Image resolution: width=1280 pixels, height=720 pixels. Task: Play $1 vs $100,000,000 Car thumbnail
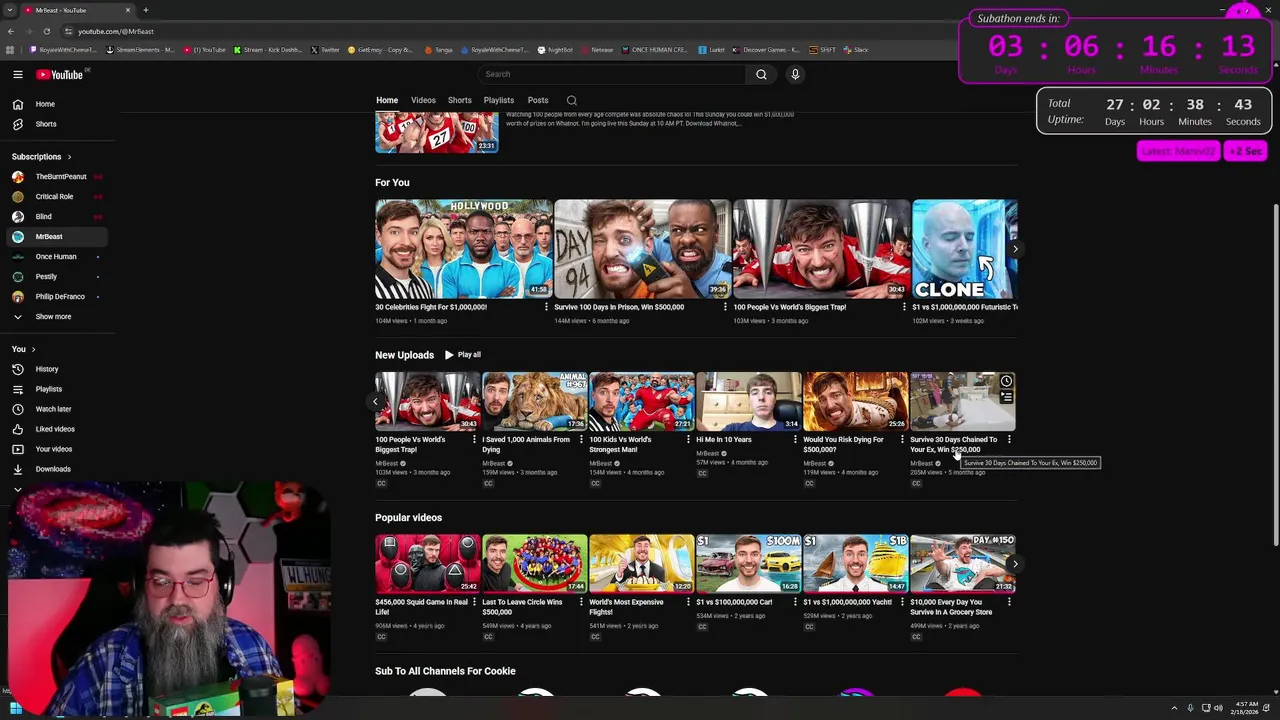tap(749, 564)
